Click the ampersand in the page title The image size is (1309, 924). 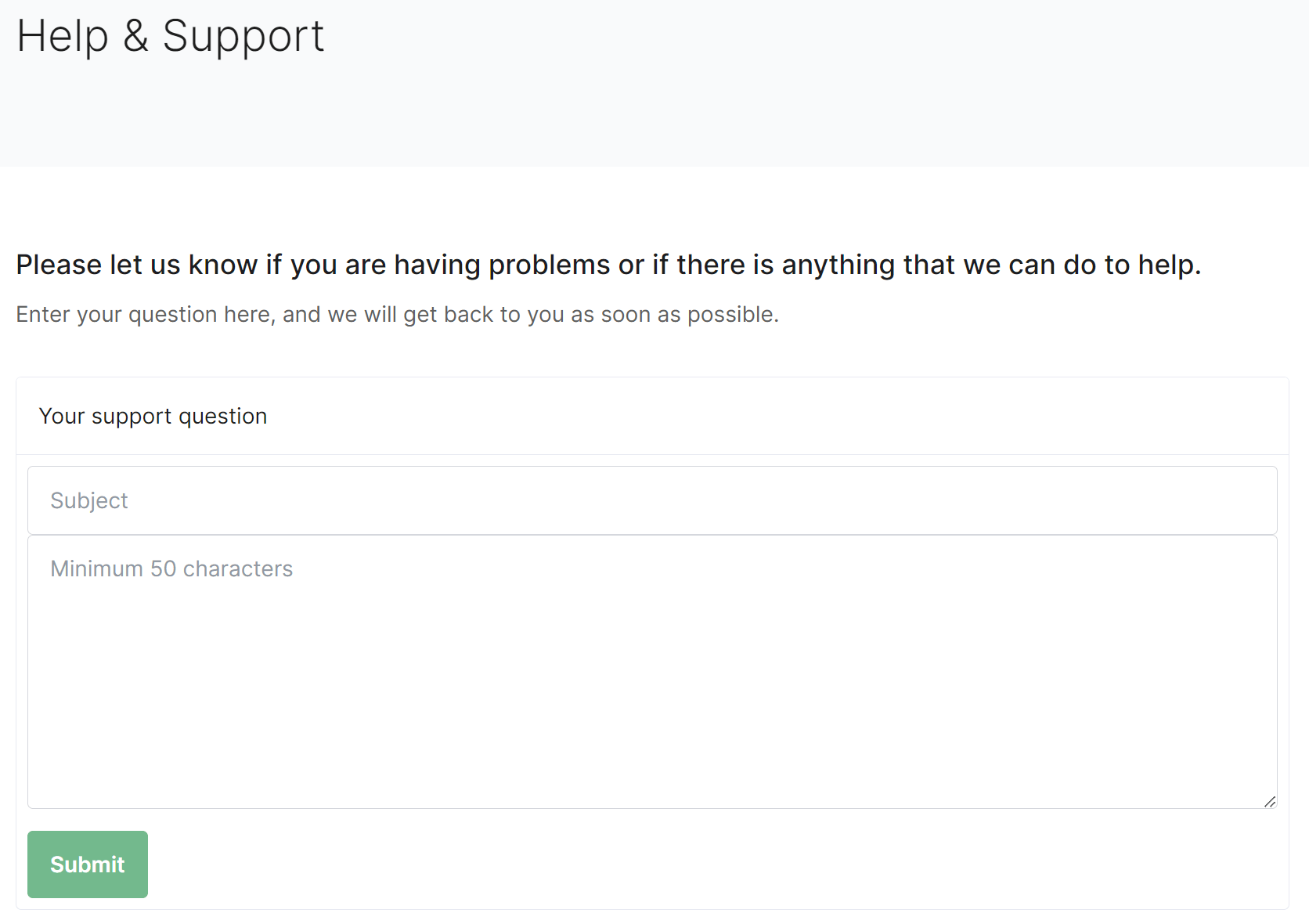tap(135, 36)
